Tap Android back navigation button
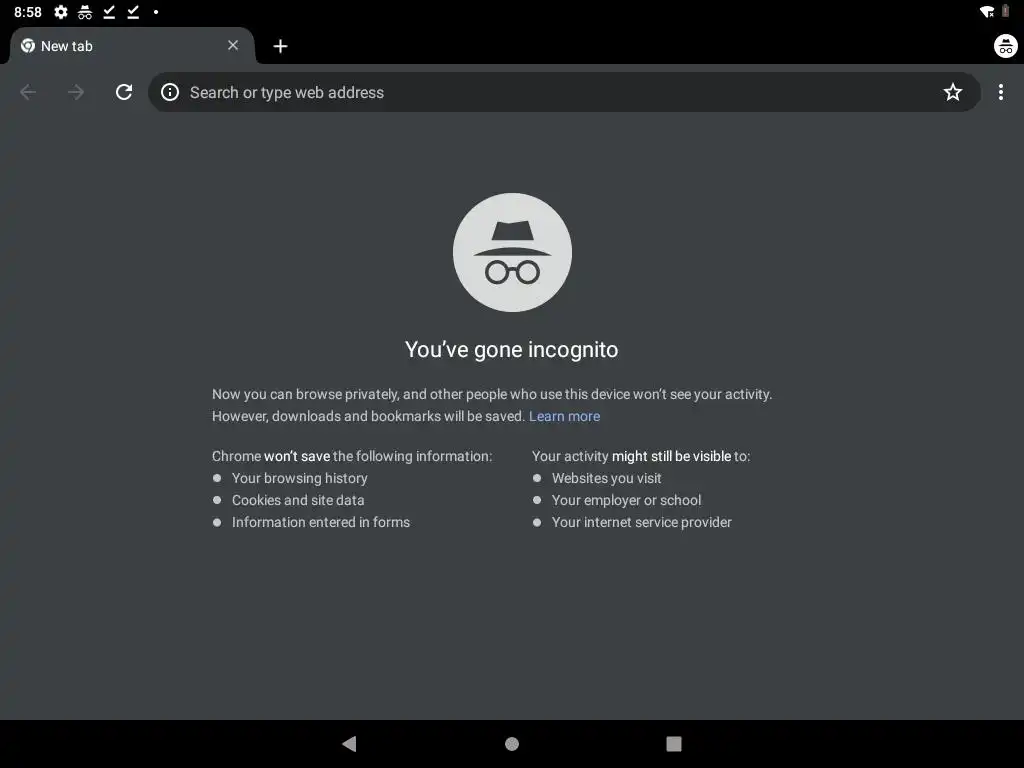The image size is (1024, 768). (349, 744)
